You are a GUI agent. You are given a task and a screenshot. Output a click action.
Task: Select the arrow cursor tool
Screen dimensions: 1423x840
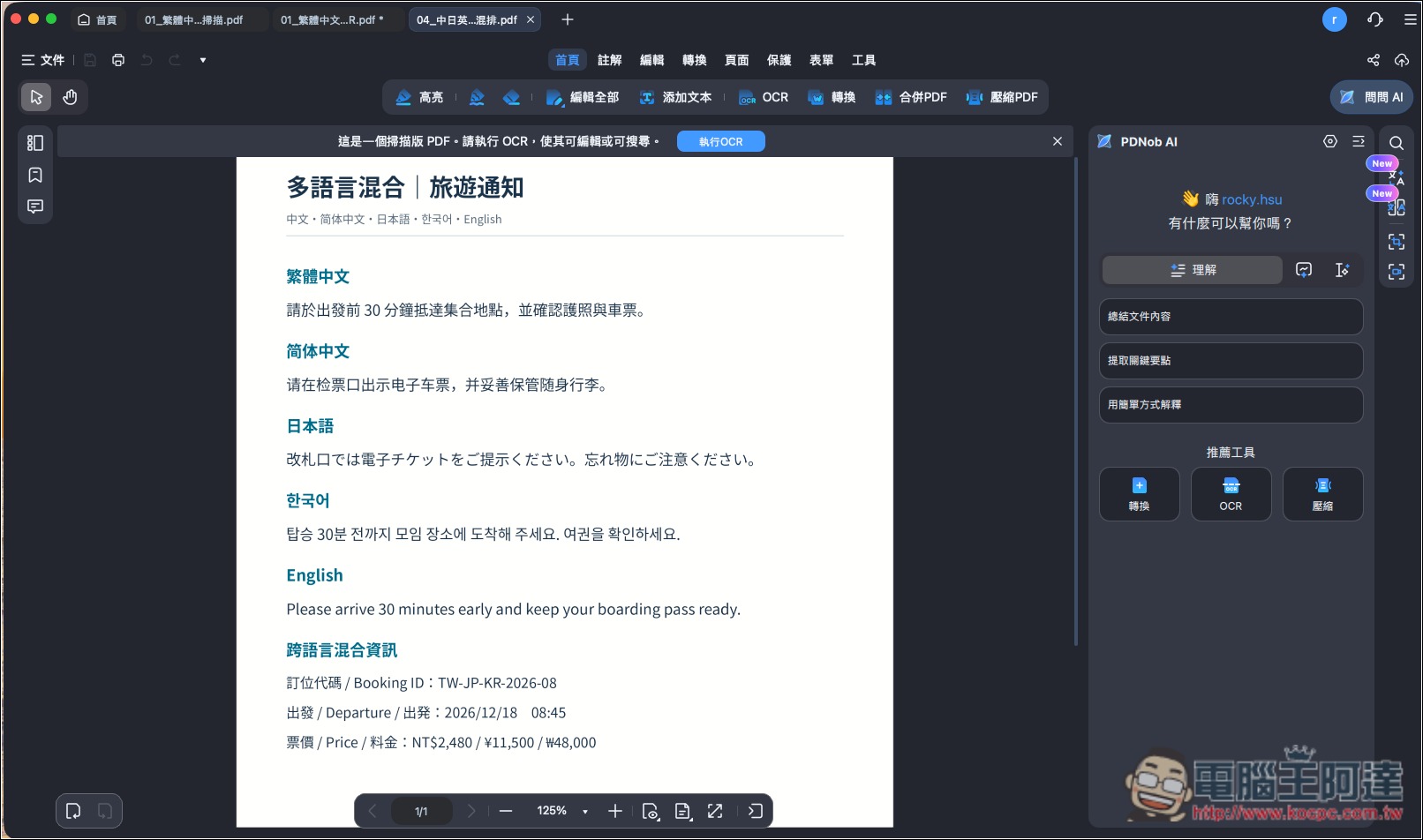[x=36, y=97]
